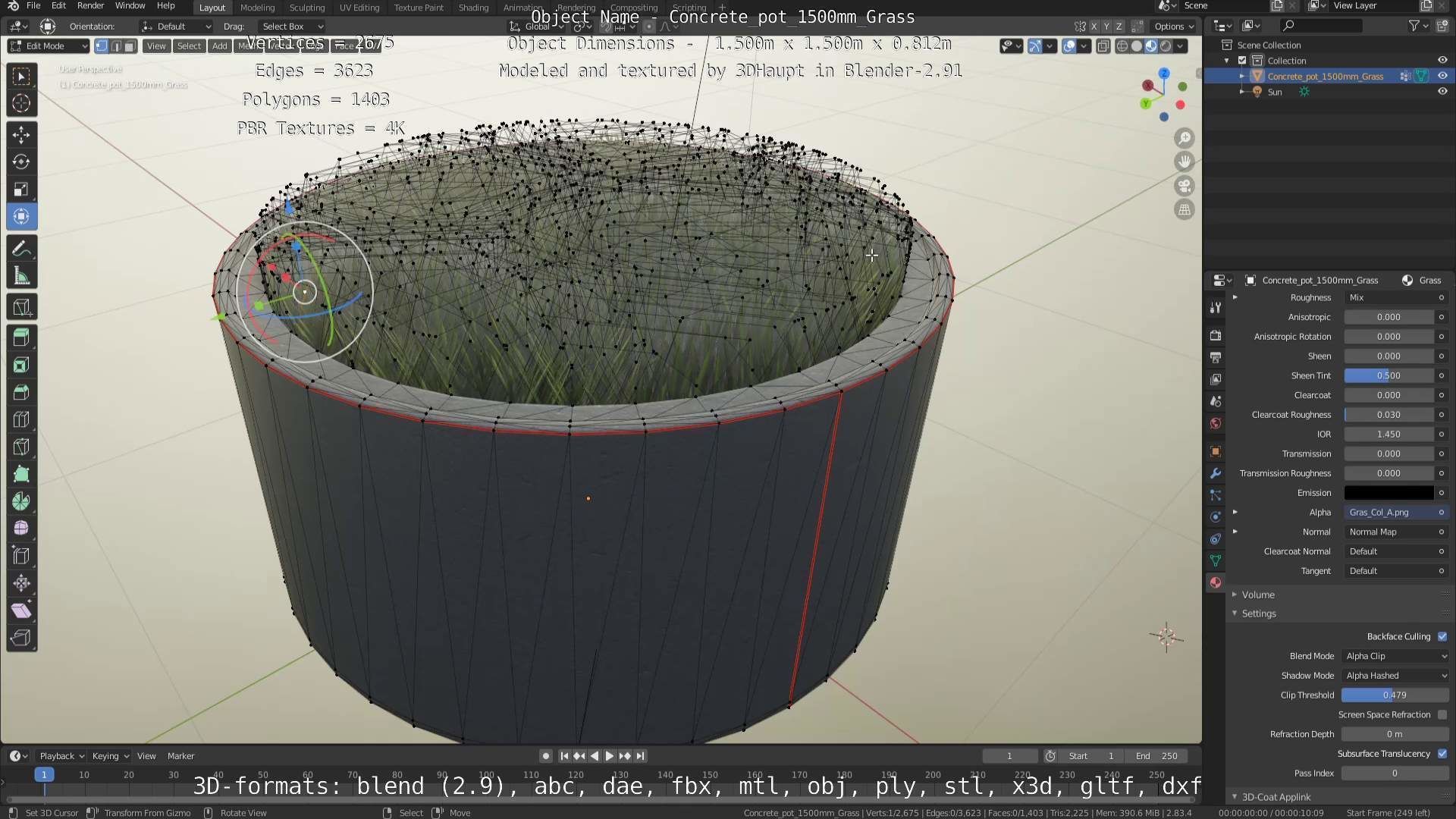Open the File menu
1456x819 pixels.
[33, 6]
